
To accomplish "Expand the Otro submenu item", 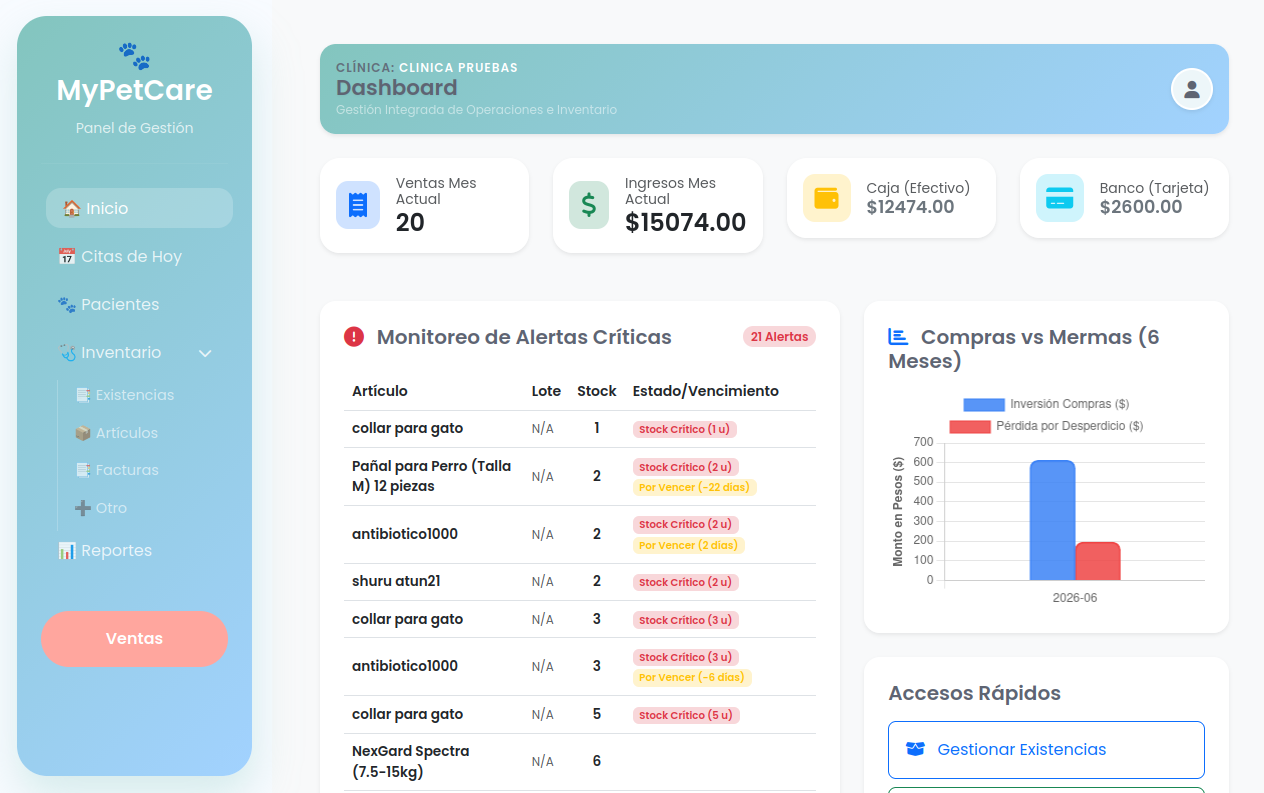I will [x=101, y=508].
